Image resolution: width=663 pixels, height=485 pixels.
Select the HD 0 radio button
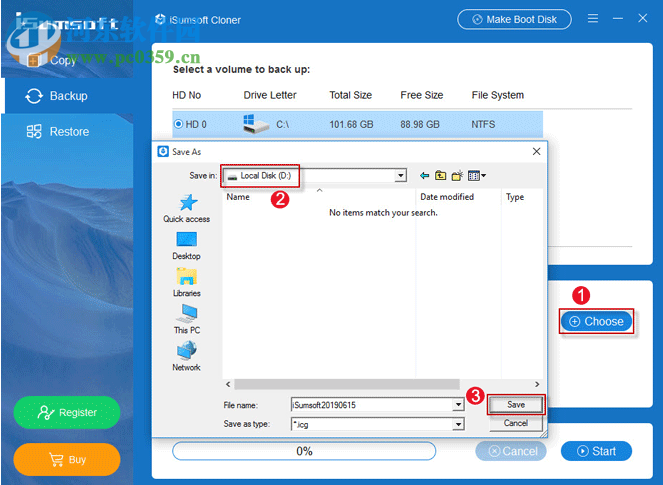[178, 124]
